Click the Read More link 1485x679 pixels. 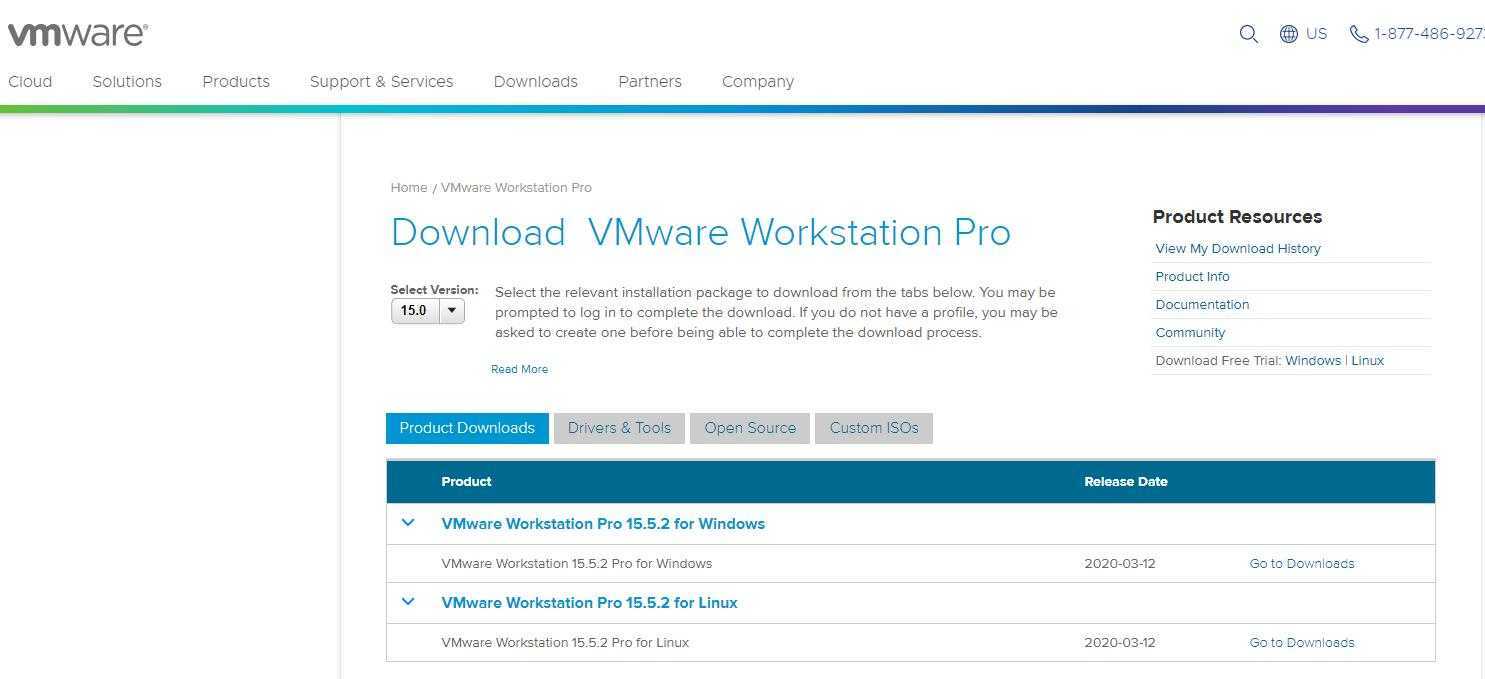(519, 369)
